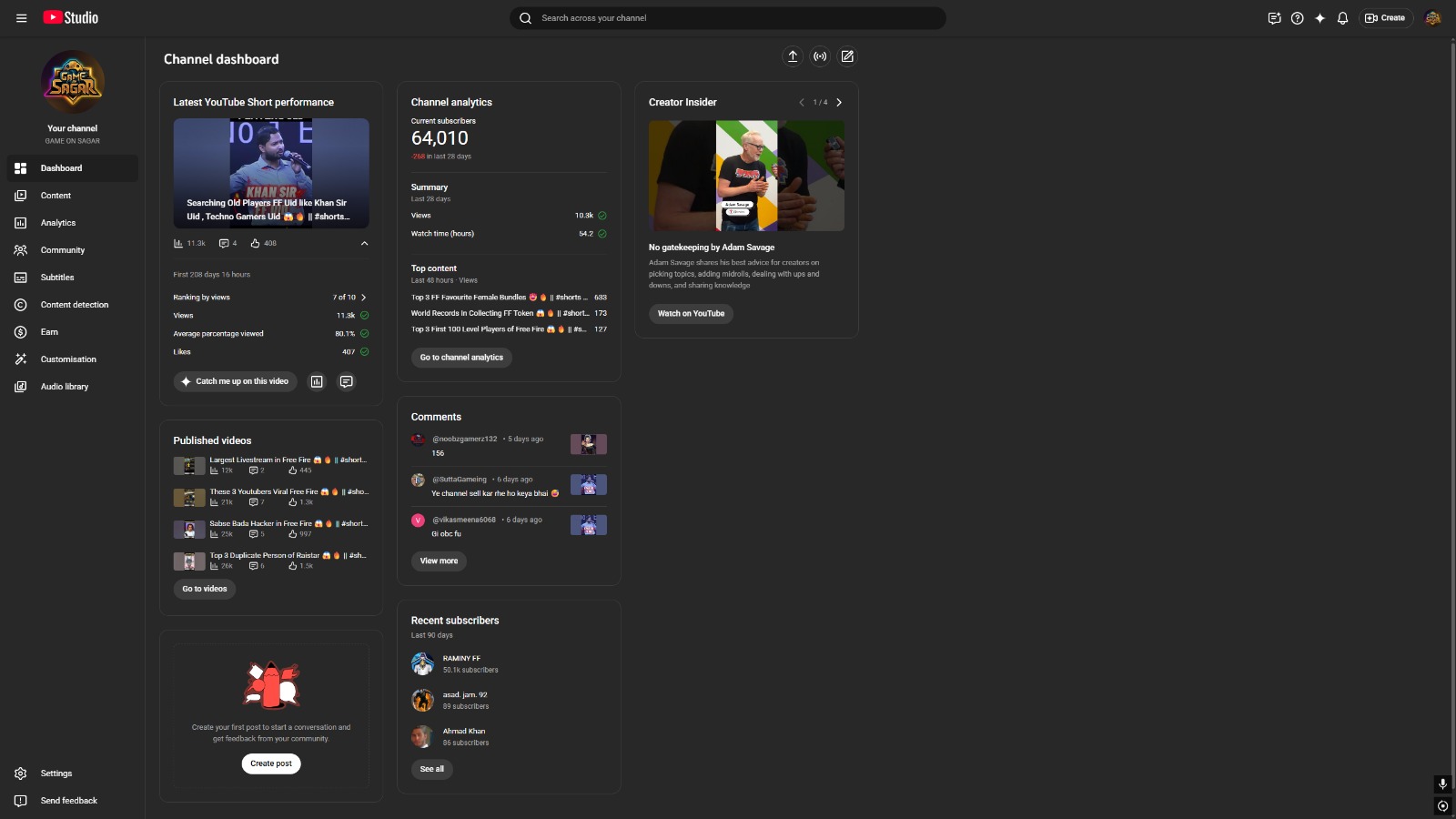Open Analytics in the sidebar
This screenshot has width=1456, height=819.
(x=73, y=223)
